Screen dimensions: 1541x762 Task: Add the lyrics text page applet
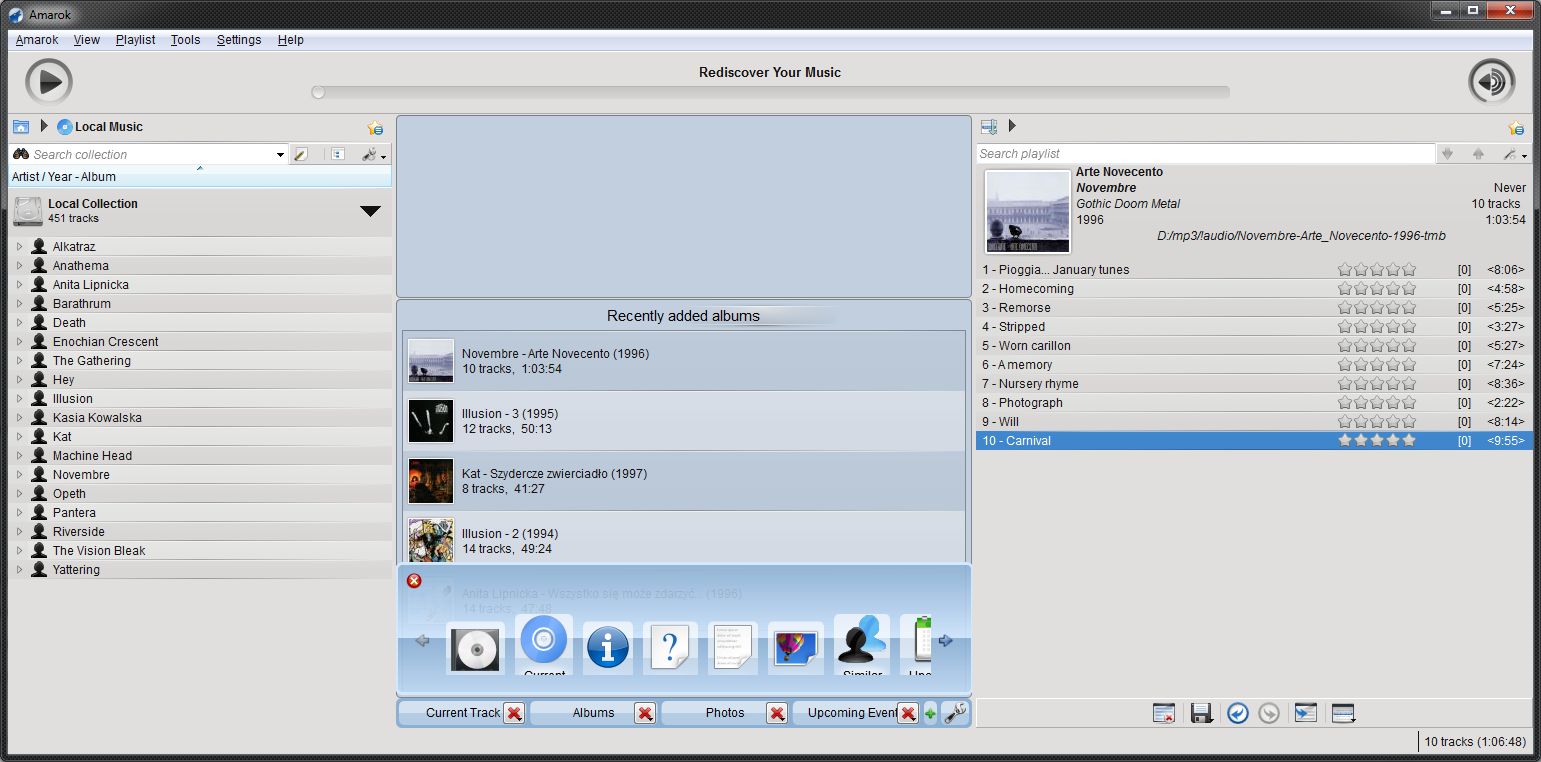point(733,648)
